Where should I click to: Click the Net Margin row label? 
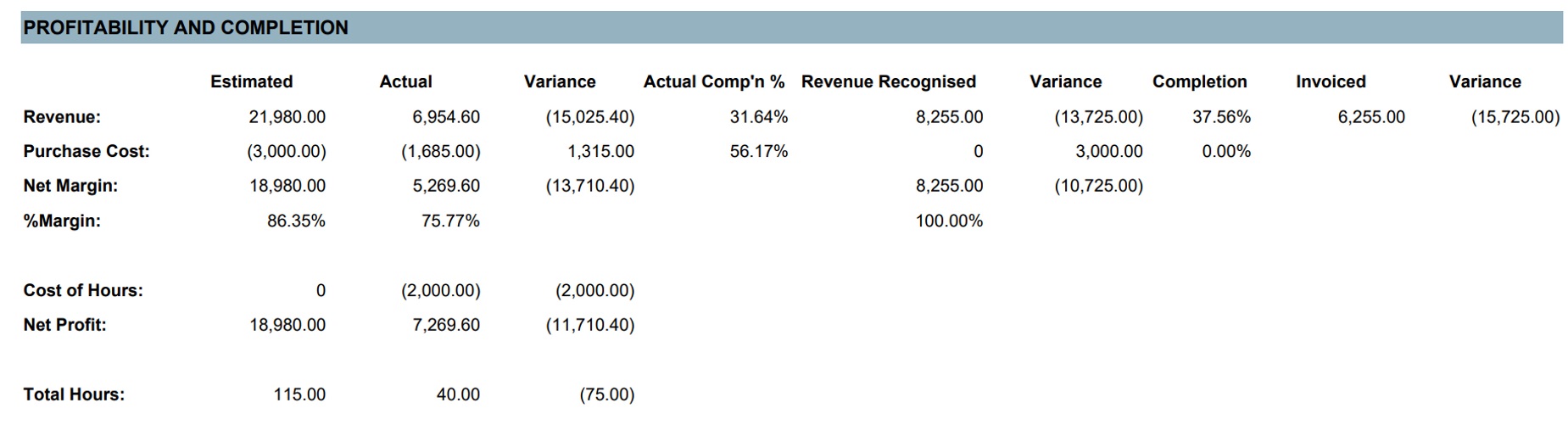click(70, 186)
